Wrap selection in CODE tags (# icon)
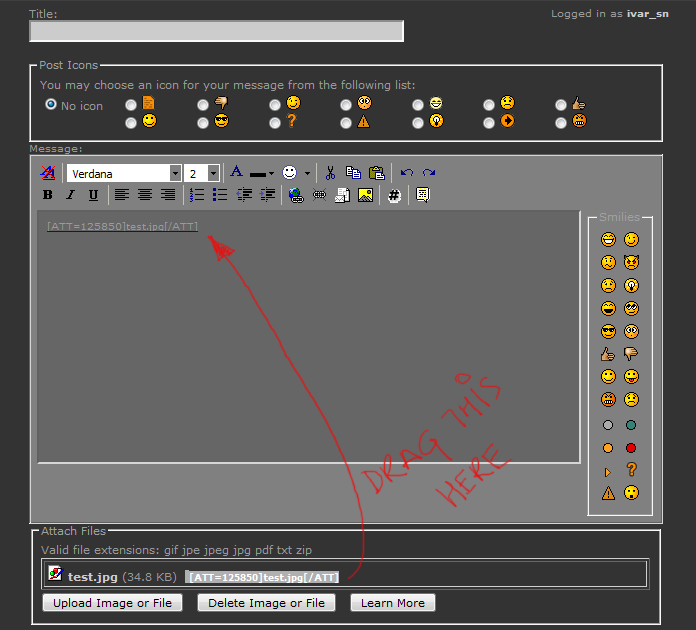The width and height of the screenshot is (696, 630). pos(394,195)
